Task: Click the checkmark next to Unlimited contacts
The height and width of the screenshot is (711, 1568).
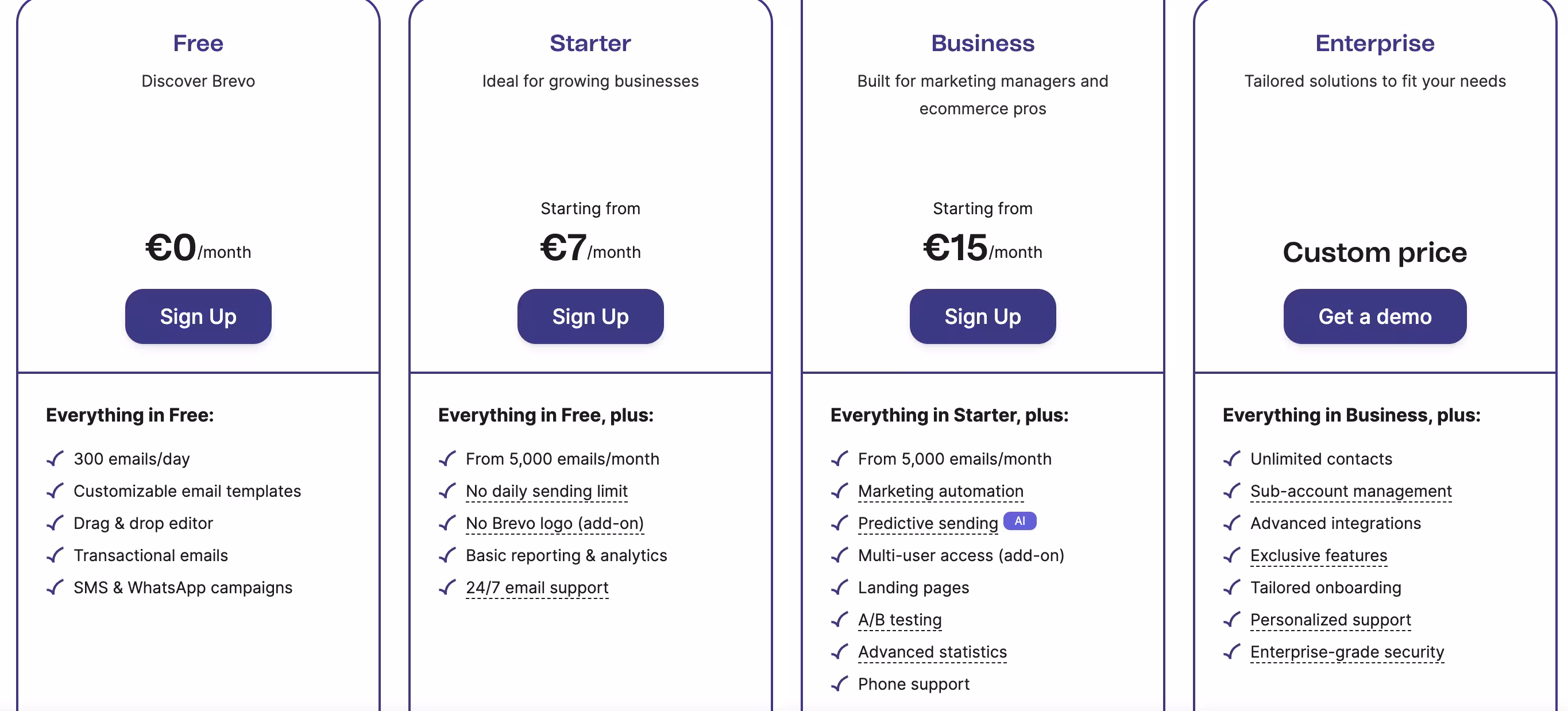Action: [x=1231, y=459]
